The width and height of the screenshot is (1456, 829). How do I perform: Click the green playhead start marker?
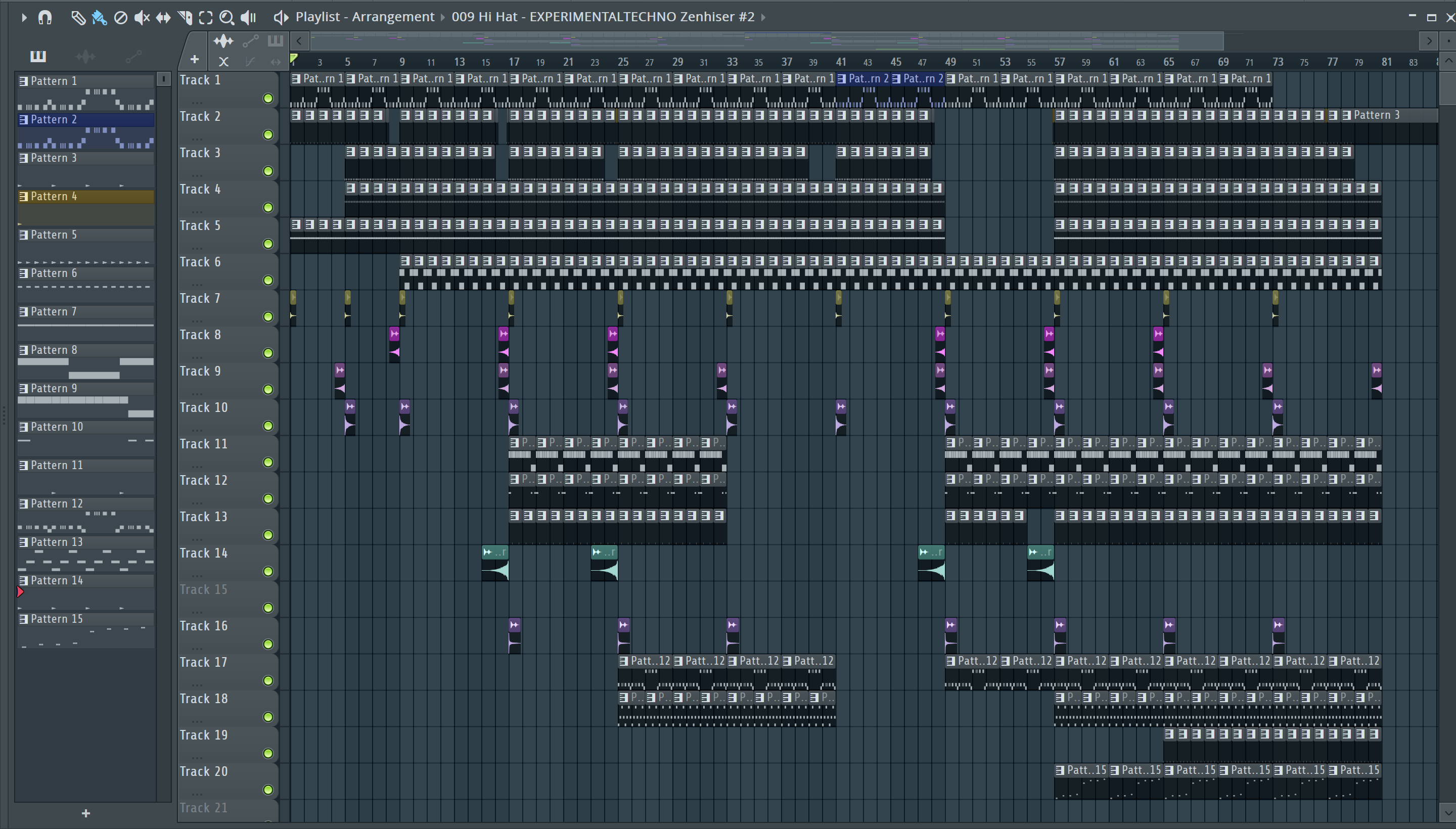294,59
